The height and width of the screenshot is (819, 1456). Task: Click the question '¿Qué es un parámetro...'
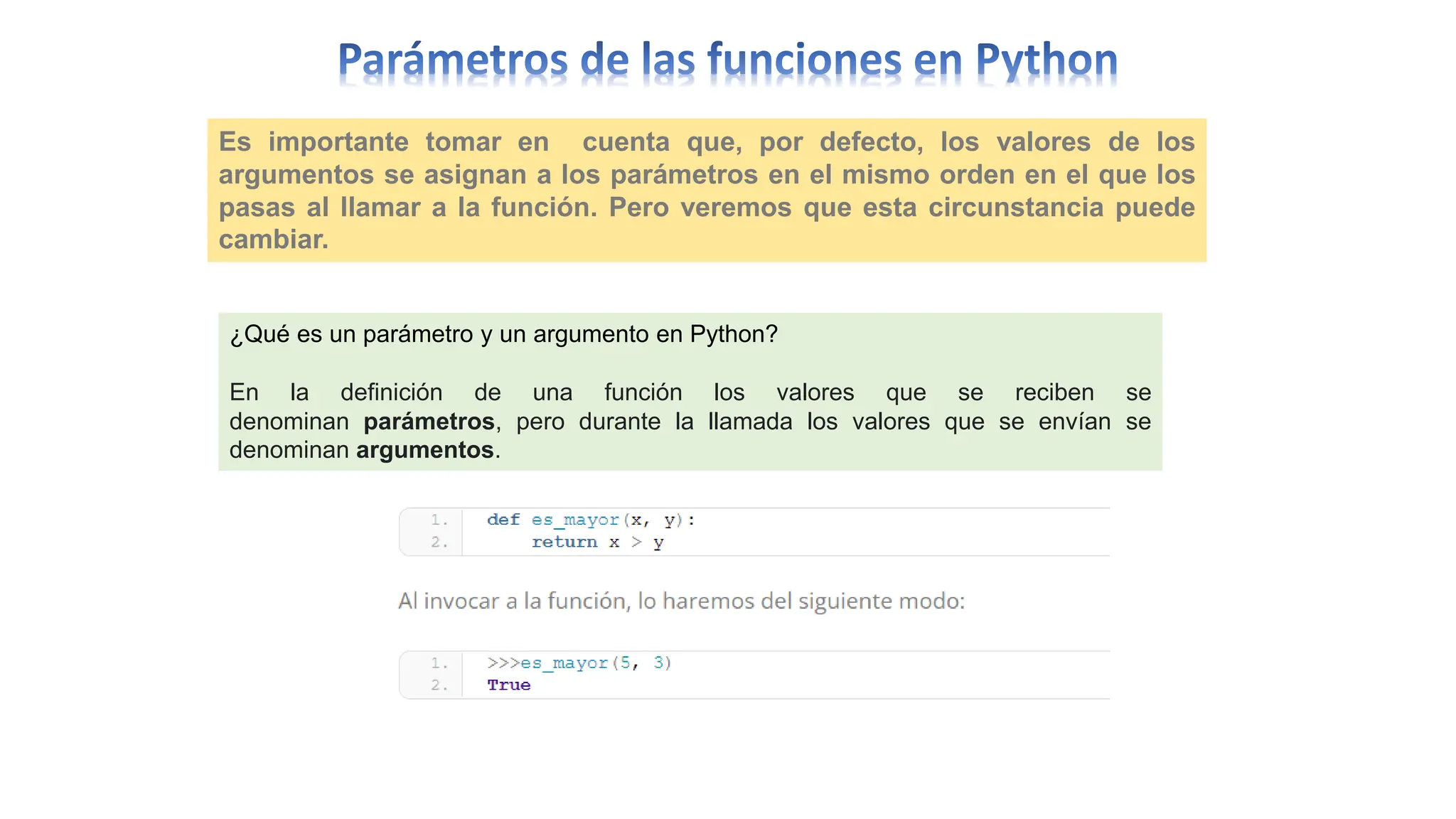pos(503,334)
